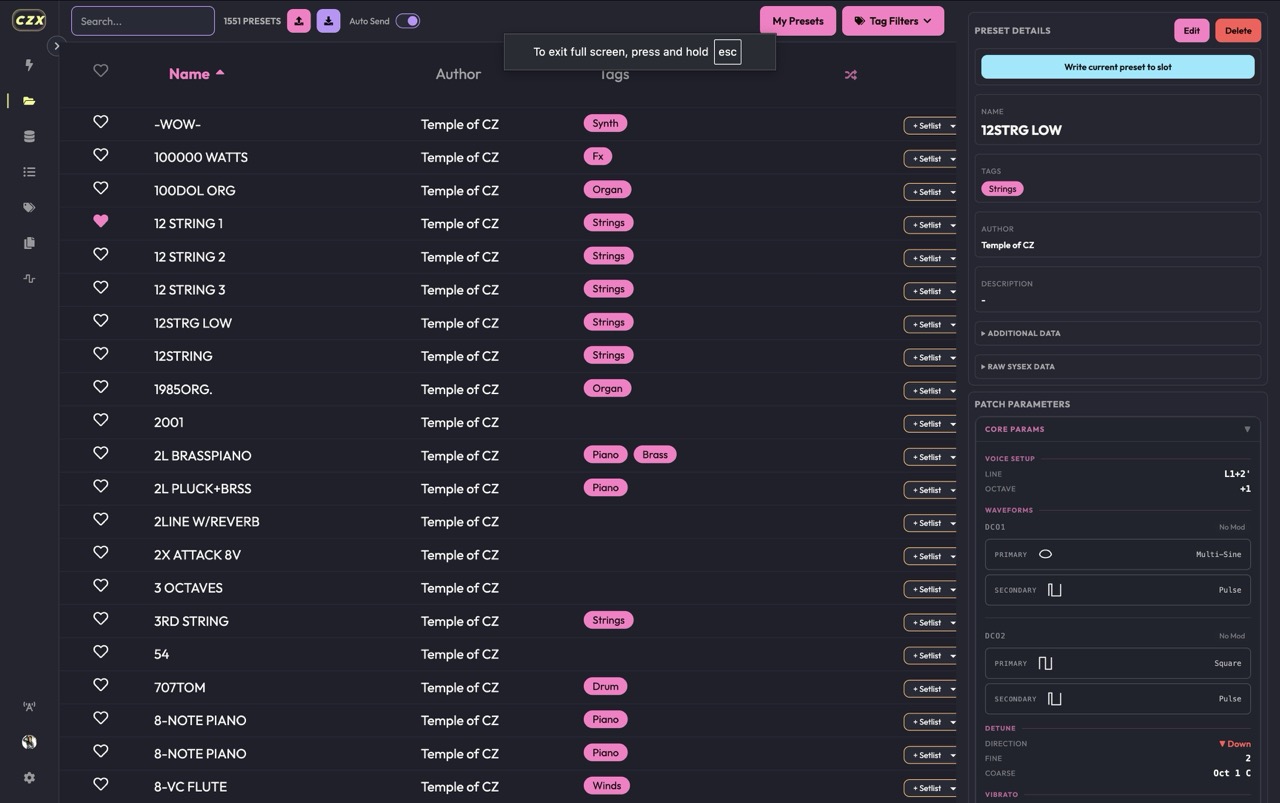Image resolution: width=1280 pixels, height=803 pixels.
Task: Select the 12STRING preset row
Action: tap(507, 356)
